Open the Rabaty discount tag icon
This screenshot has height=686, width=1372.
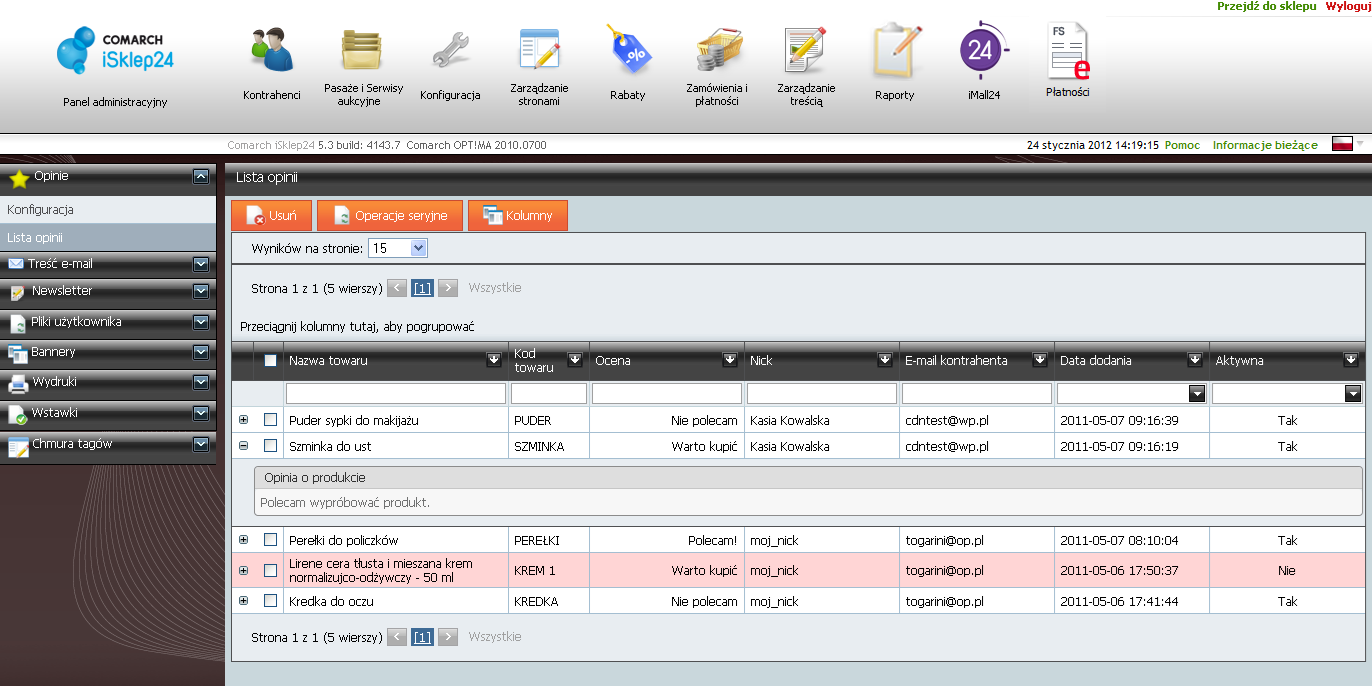point(628,50)
